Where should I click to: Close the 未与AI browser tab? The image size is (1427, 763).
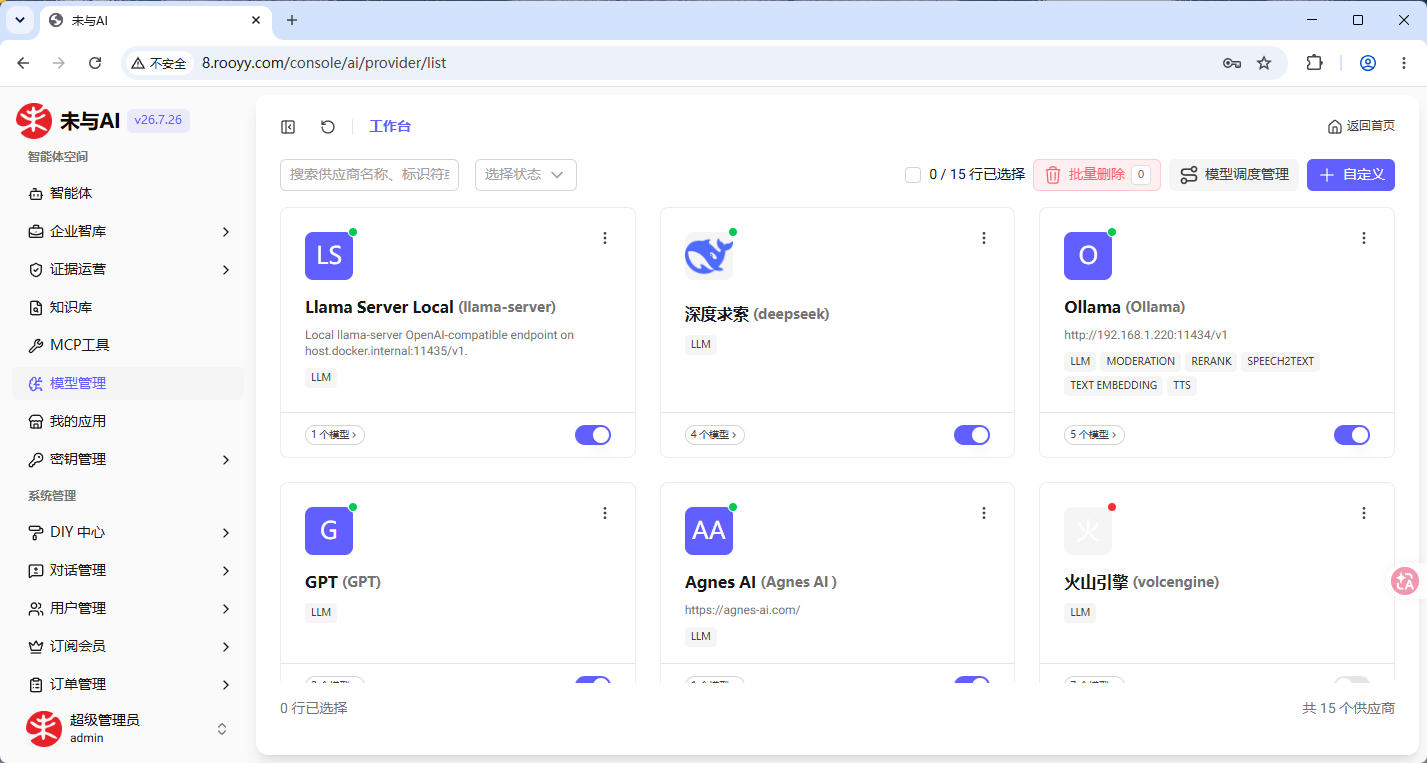(x=256, y=20)
